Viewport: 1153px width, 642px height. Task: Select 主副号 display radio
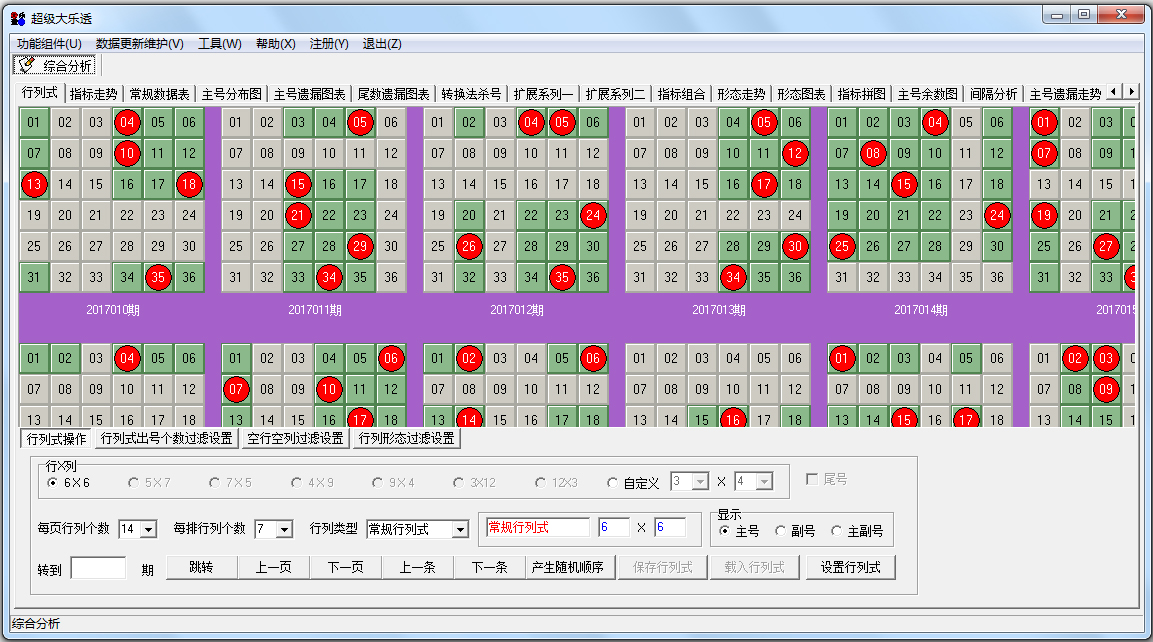pyautogui.click(x=836, y=531)
